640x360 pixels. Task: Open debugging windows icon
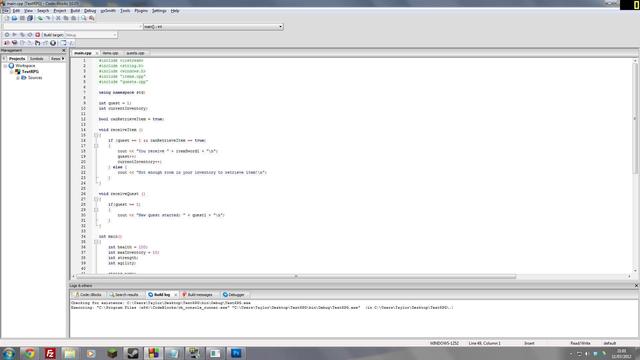(63, 43)
